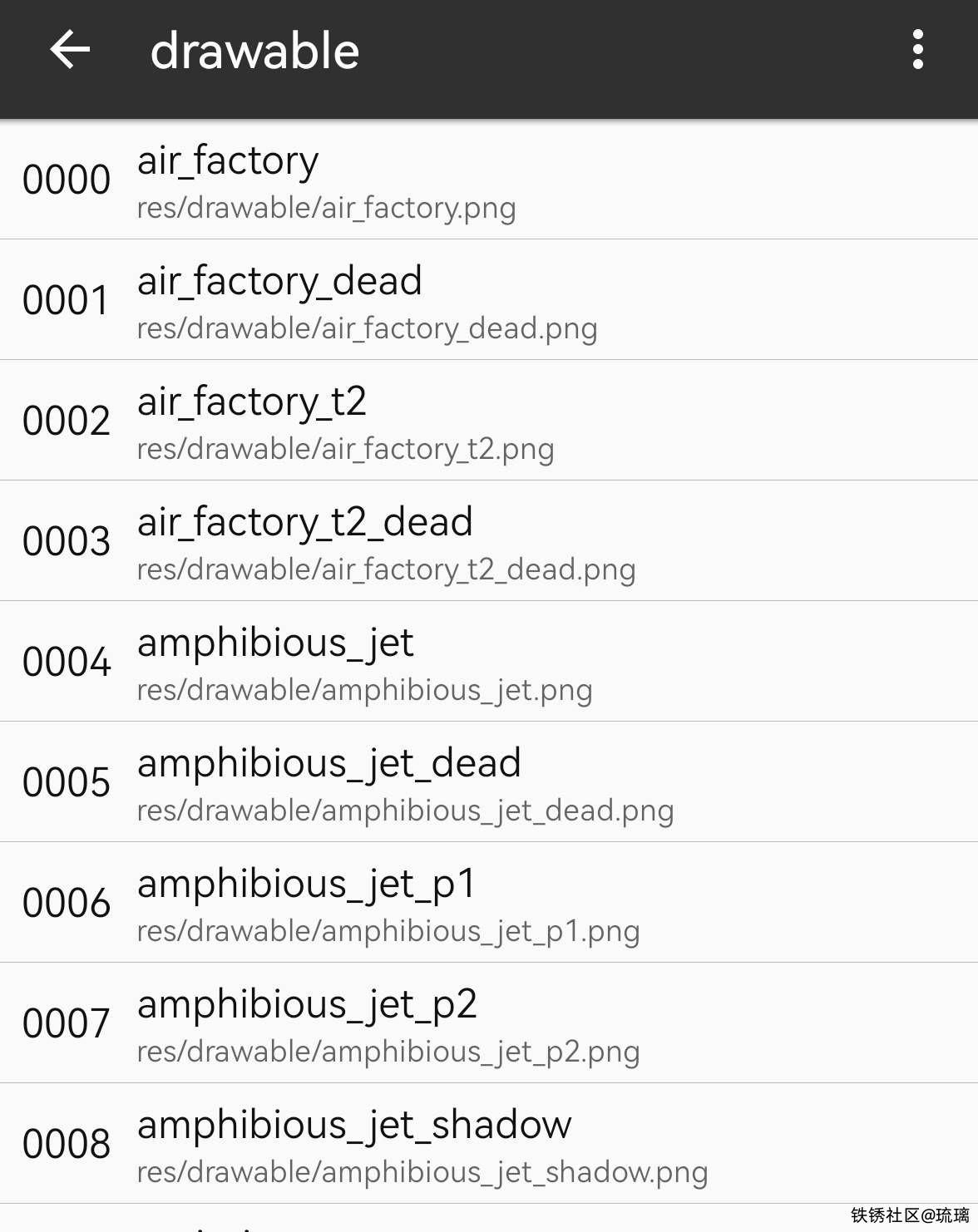
Task: Click the drawable title text
Action: point(254,52)
